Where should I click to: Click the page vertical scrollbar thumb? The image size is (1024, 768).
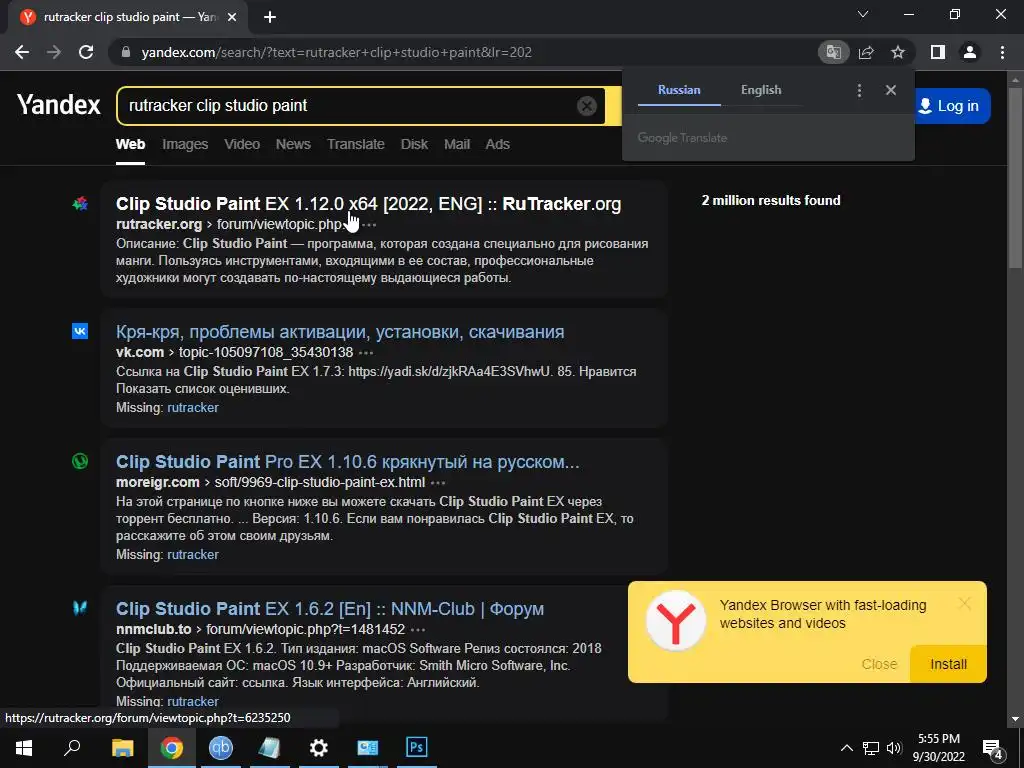(x=1015, y=176)
